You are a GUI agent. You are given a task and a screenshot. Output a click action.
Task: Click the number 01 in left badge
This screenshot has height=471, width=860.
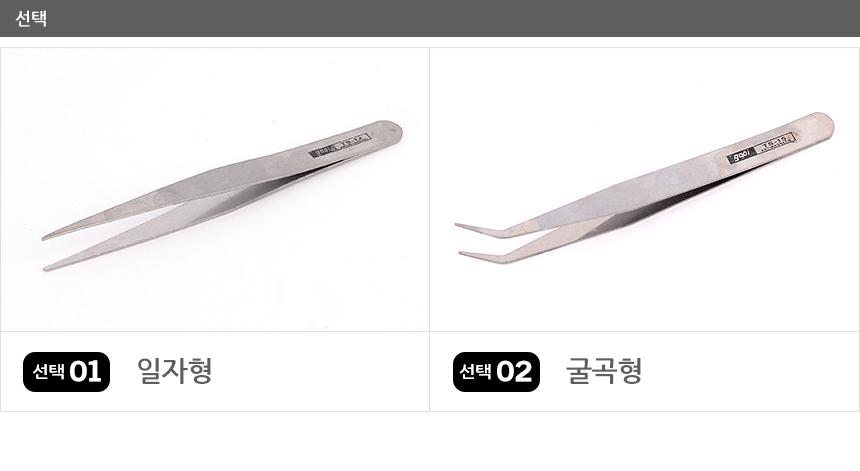pos(85,372)
